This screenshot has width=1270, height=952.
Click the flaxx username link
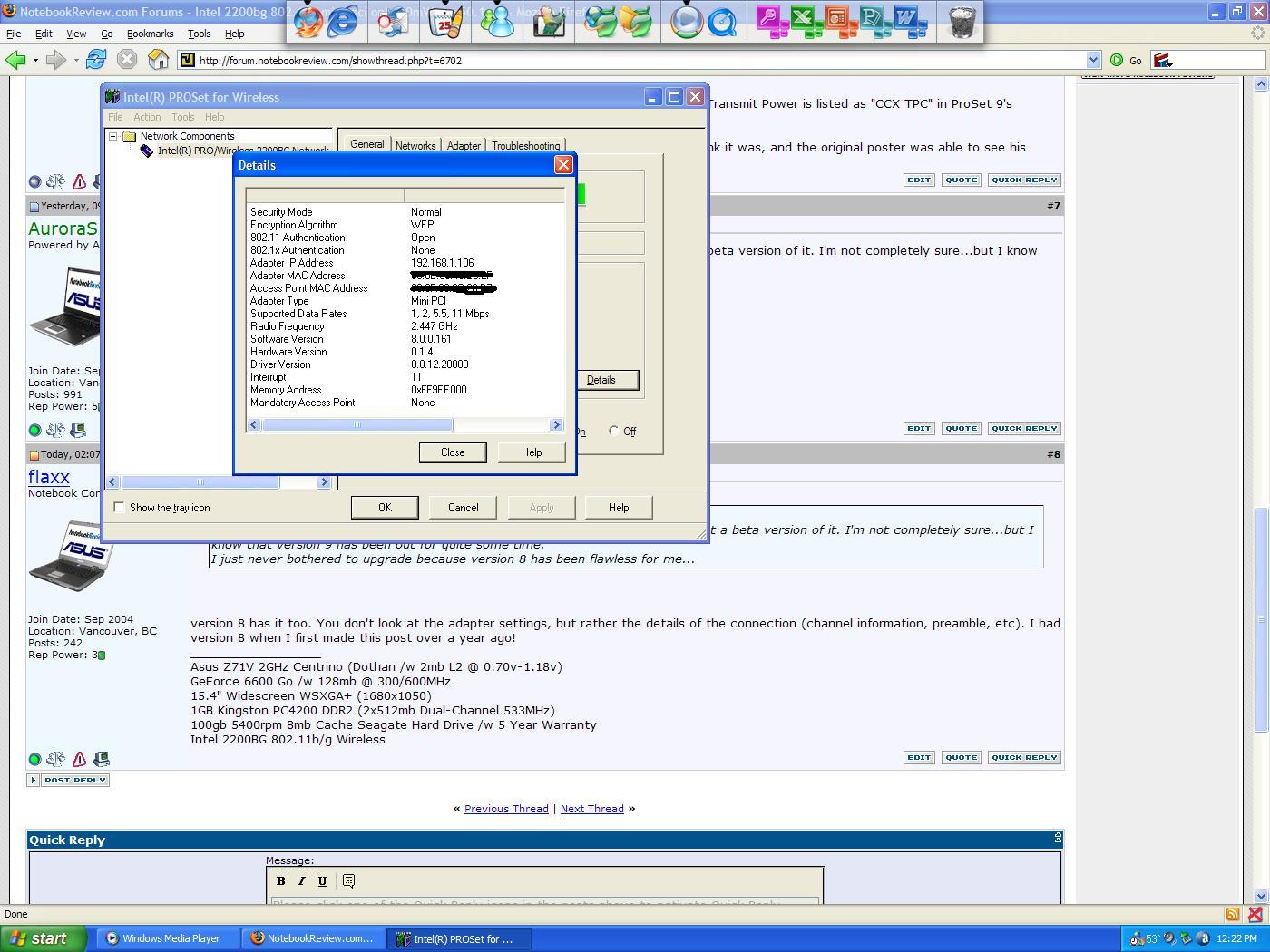pyautogui.click(x=49, y=477)
